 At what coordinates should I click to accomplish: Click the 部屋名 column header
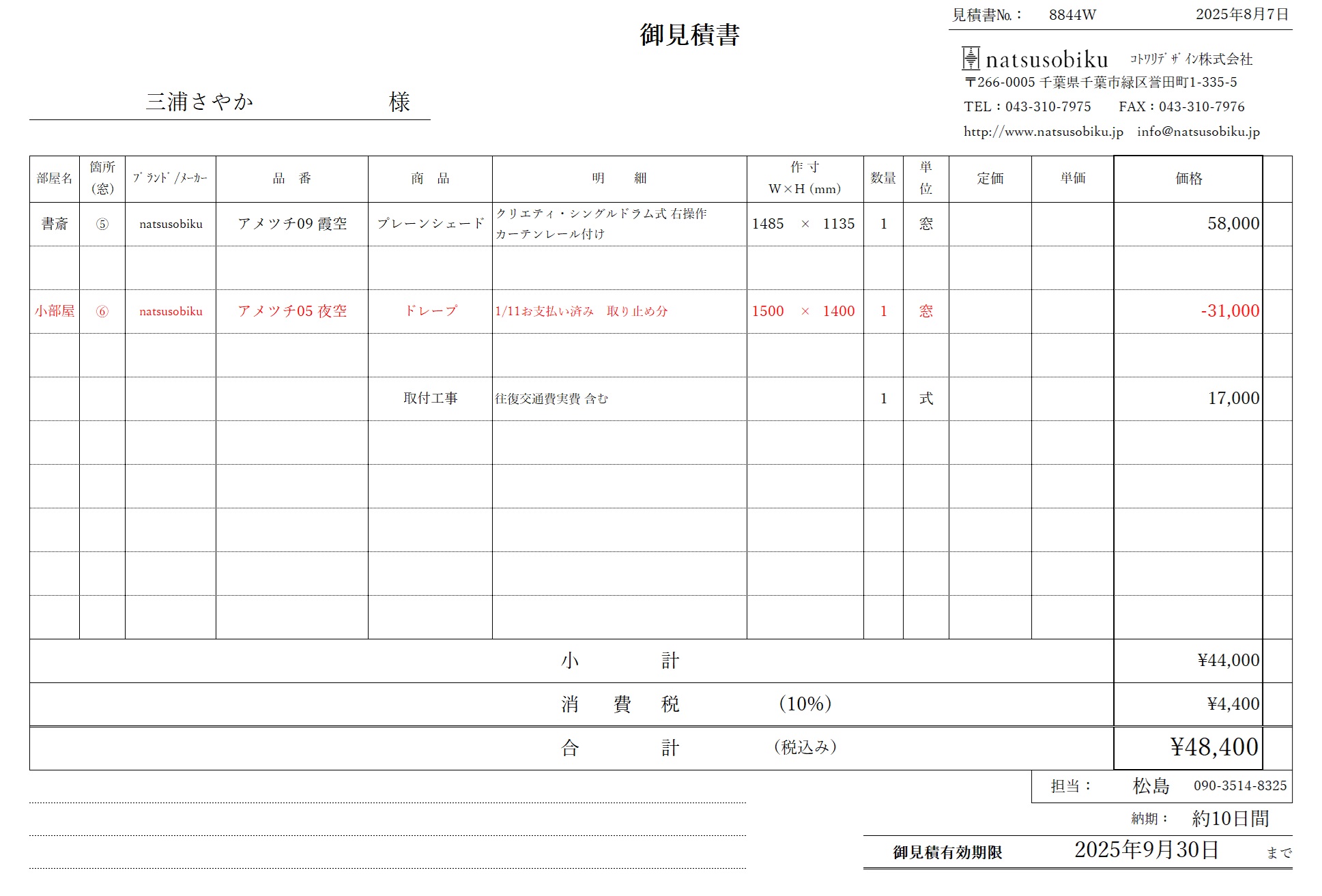pos(55,179)
